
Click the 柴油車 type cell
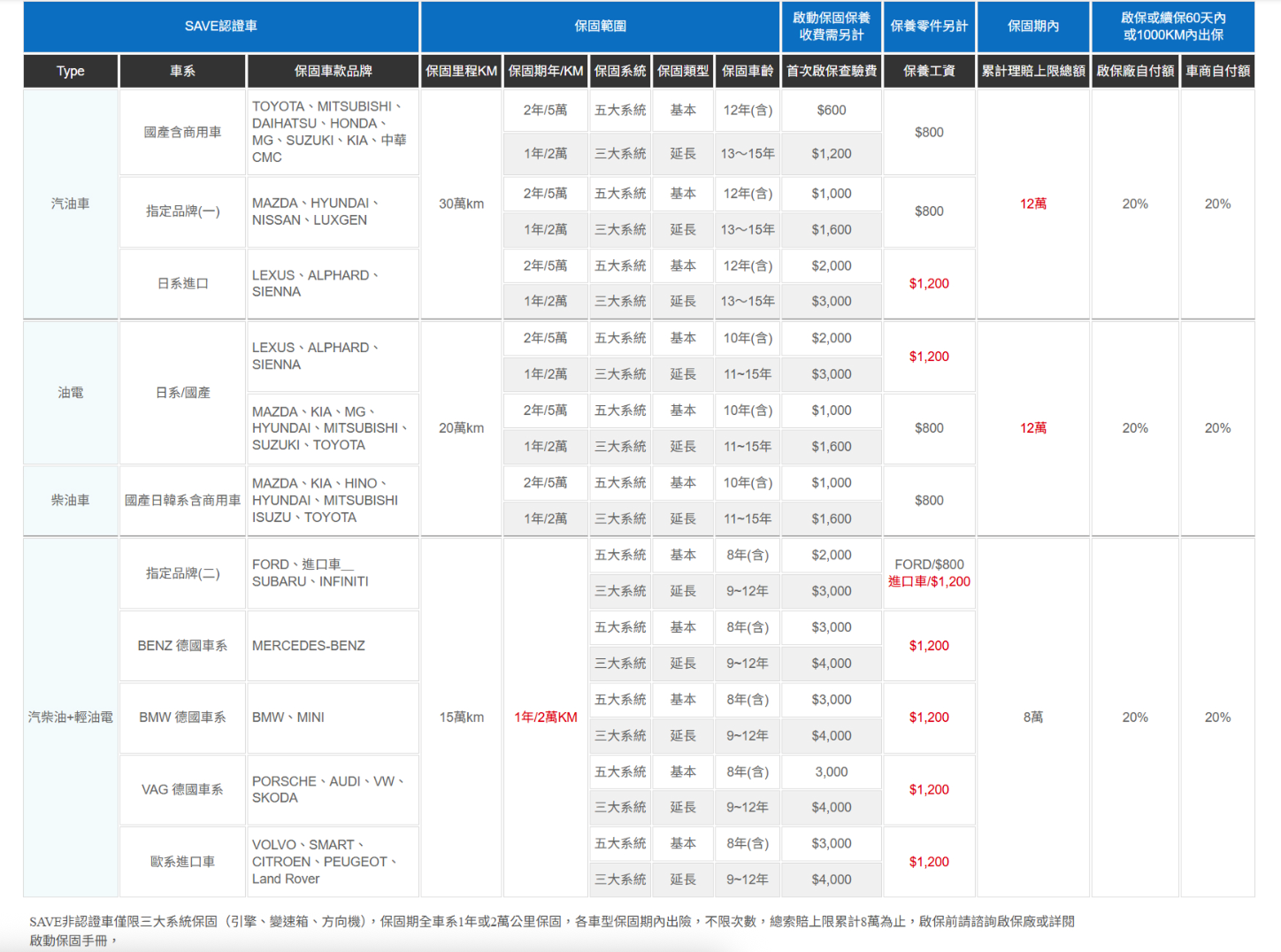point(71,500)
